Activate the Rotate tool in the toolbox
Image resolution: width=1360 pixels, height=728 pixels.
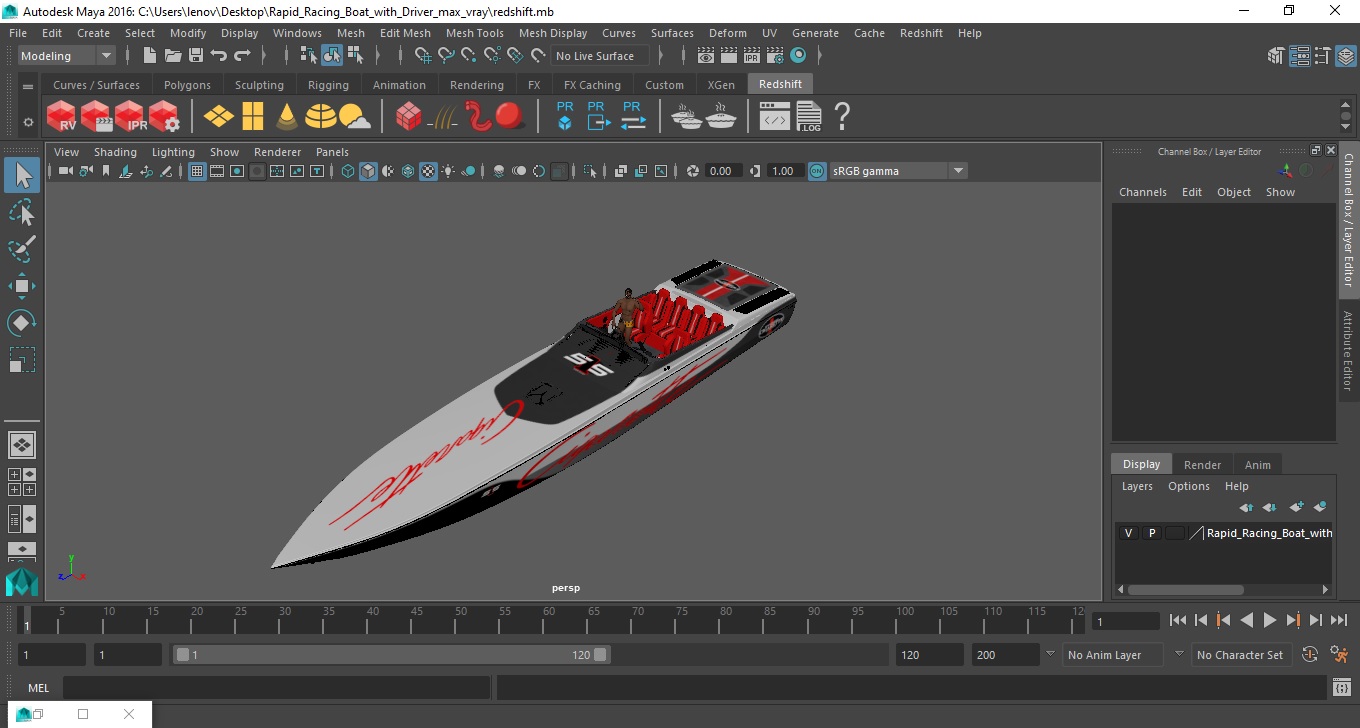click(x=22, y=323)
